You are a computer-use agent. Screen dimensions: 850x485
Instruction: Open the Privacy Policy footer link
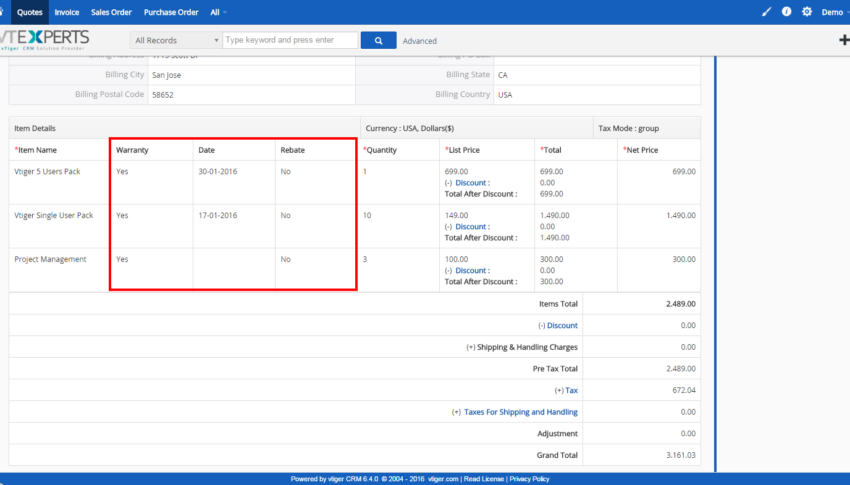click(529, 479)
